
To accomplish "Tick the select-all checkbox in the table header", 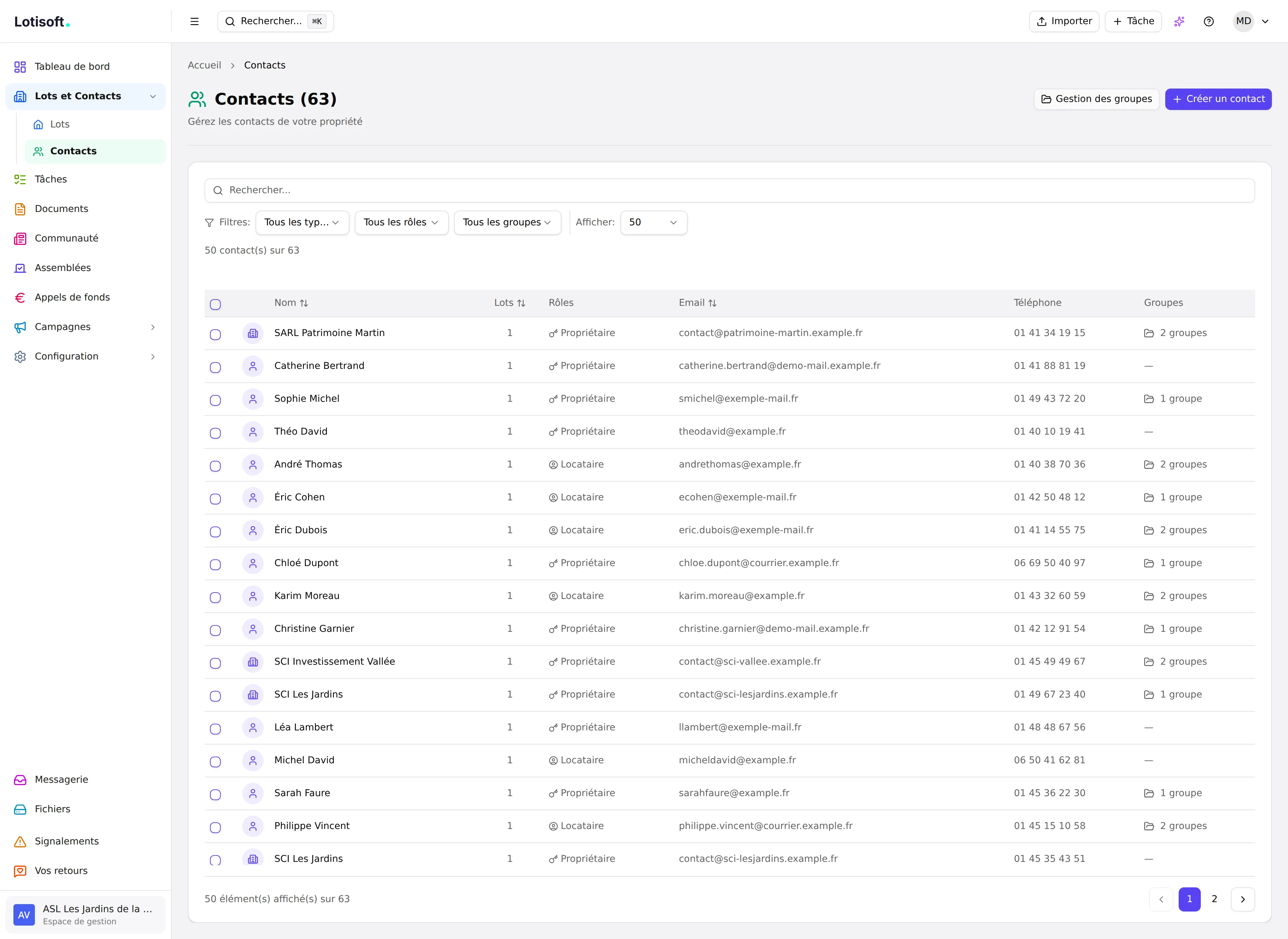I will pos(215,305).
